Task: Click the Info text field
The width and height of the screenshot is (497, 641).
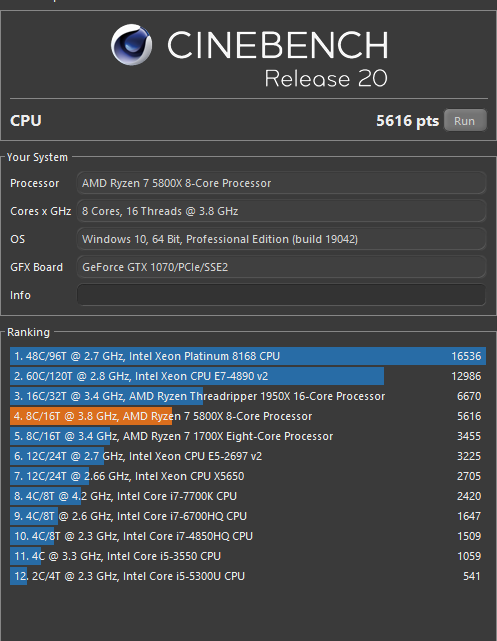Action: tap(281, 295)
